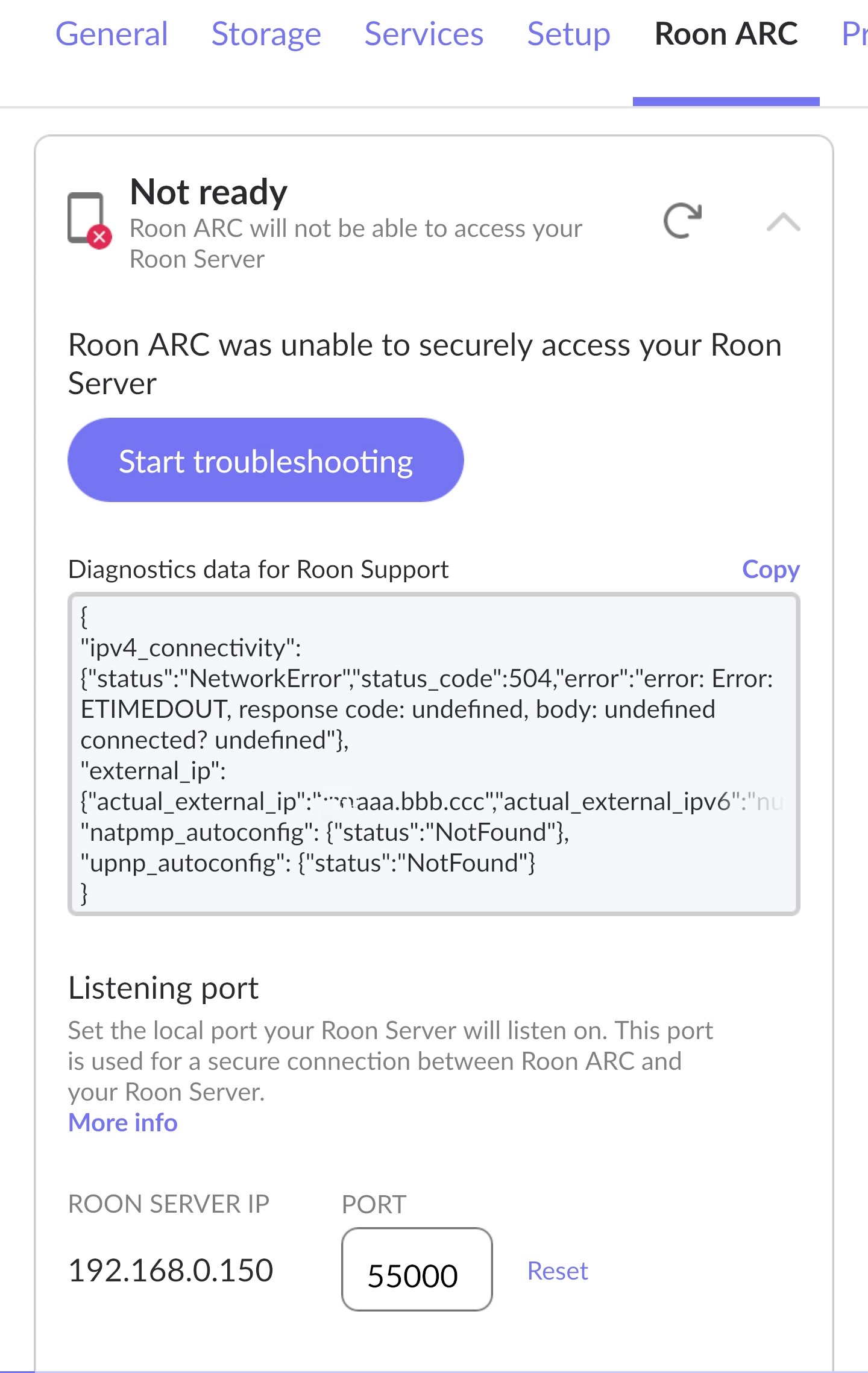
Task: Open the Services tab
Action: pos(424,34)
